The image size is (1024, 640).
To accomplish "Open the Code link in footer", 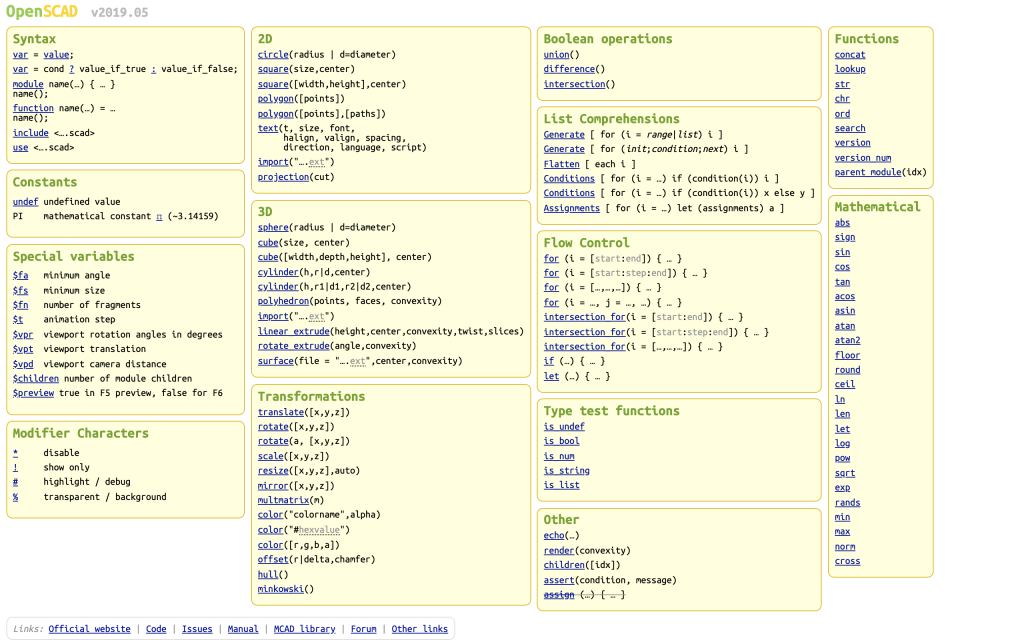I will coord(156,629).
